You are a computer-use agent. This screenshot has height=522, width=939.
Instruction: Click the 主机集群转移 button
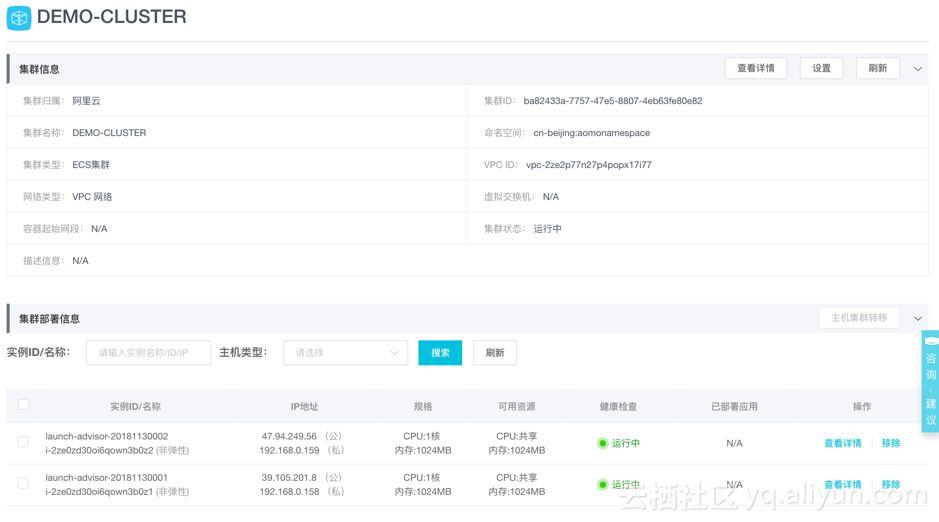[859, 317]
